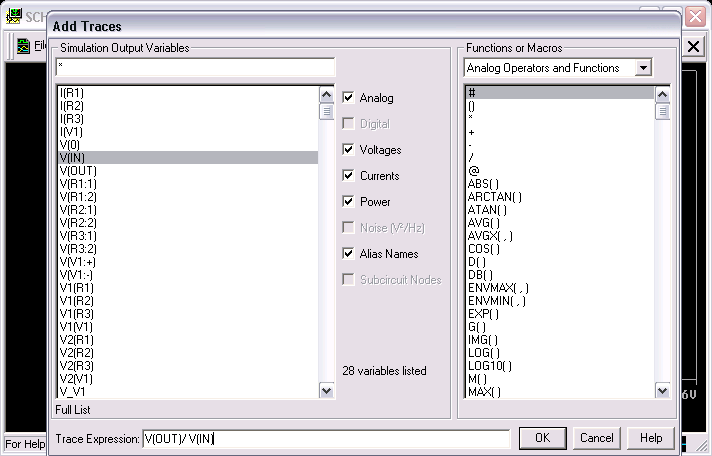Select the @ operator in functions list
Image resolution: width=712 pixels, height=456 pixels.
pyautogui.click(x=560, y=171)
